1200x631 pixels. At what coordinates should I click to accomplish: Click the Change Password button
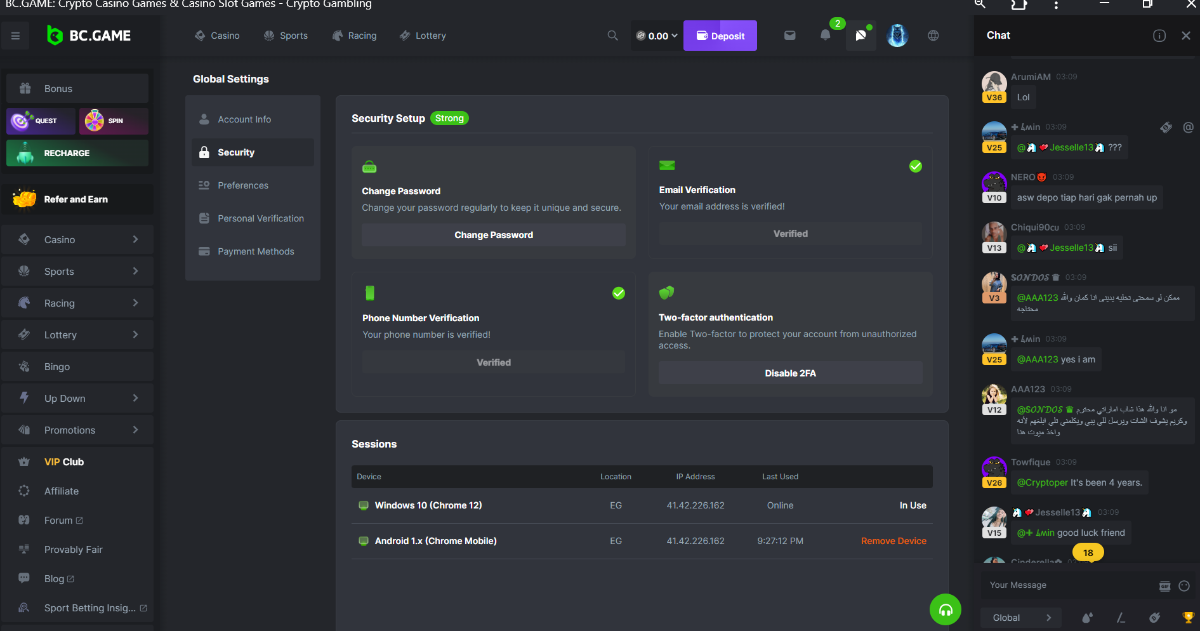[x=493, y=235]
